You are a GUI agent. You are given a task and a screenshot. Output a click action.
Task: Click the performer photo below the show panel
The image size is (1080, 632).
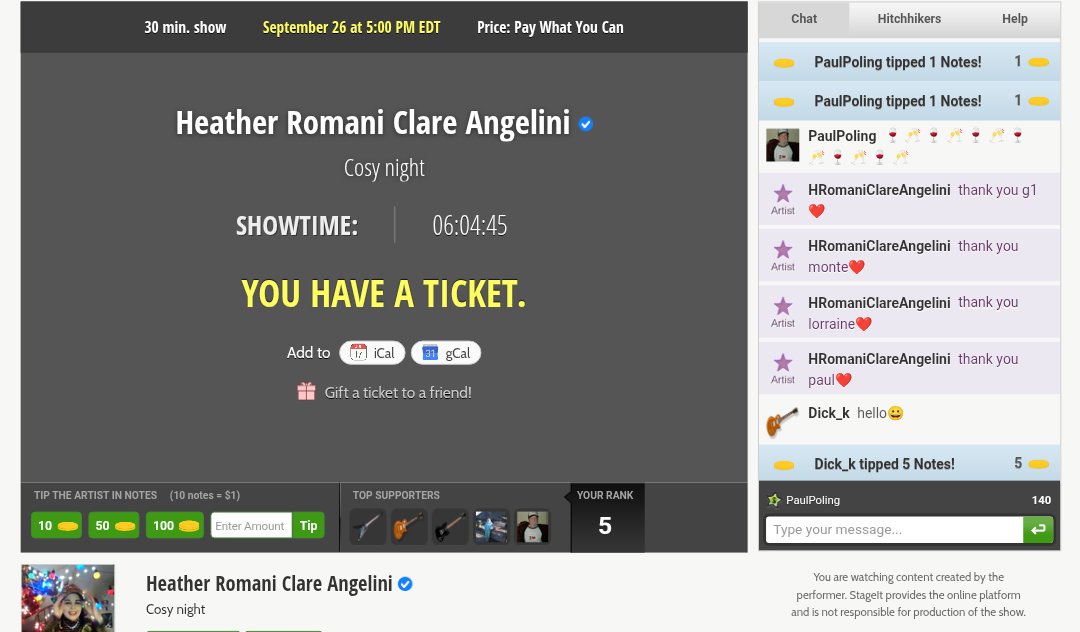68,598
